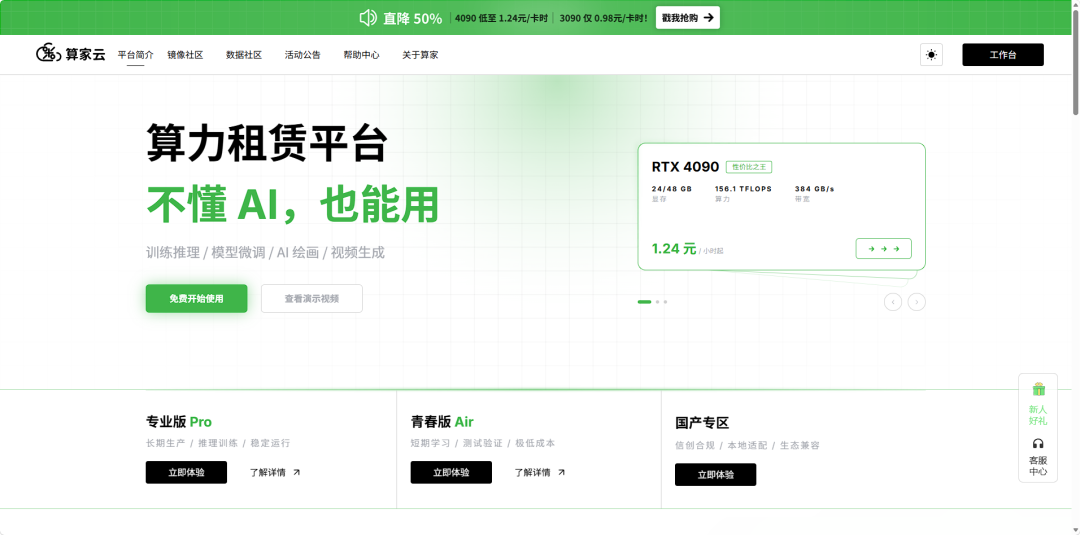
Task: Click 了解详情 link under 专业版 Pro
Action: click(274, 472)
